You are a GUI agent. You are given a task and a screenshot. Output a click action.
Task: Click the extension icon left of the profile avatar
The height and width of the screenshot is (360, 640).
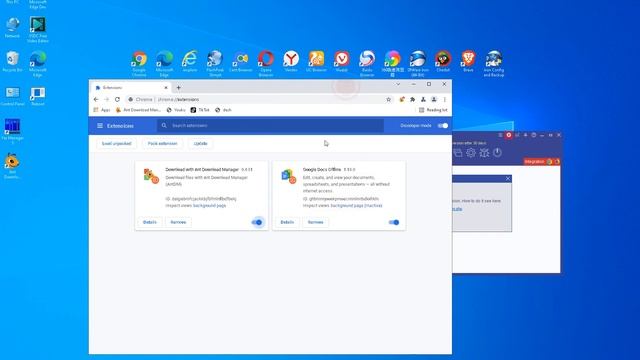point(423,100)
